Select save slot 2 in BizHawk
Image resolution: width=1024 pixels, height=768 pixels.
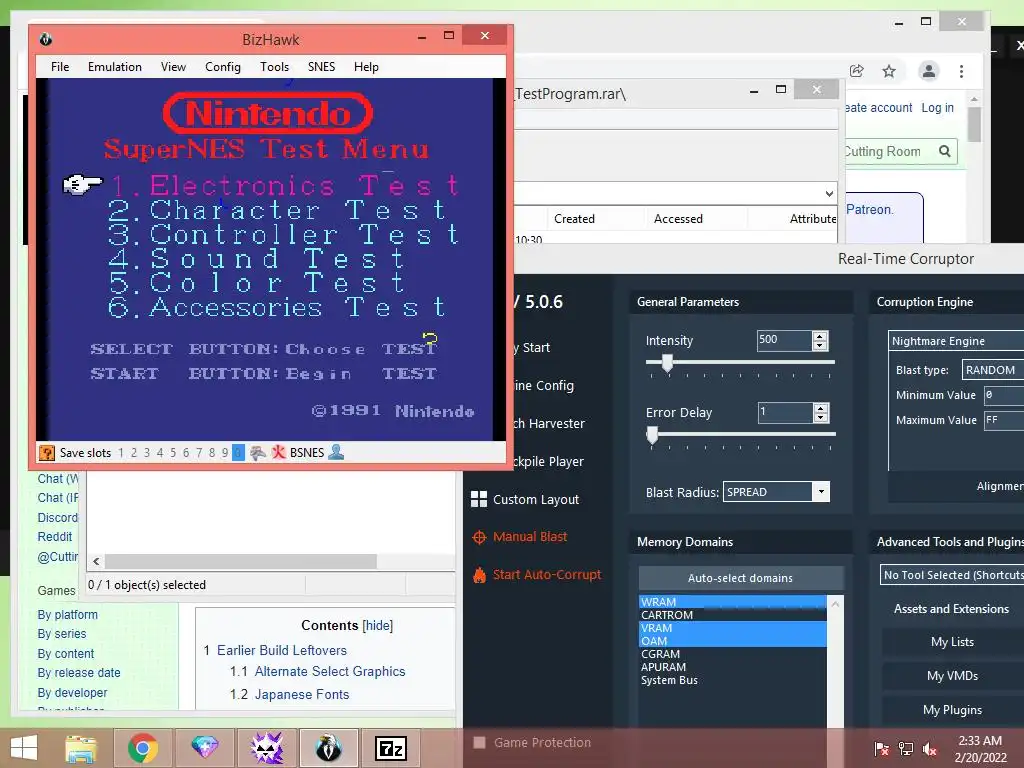tap(134, 453)
